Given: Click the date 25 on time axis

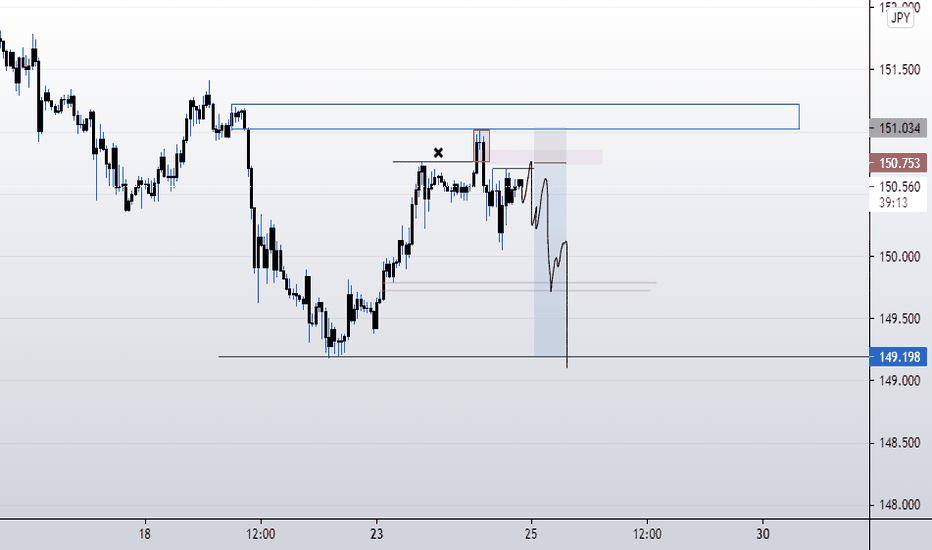Looking at the screenshot, I should [x=531, y=534].
